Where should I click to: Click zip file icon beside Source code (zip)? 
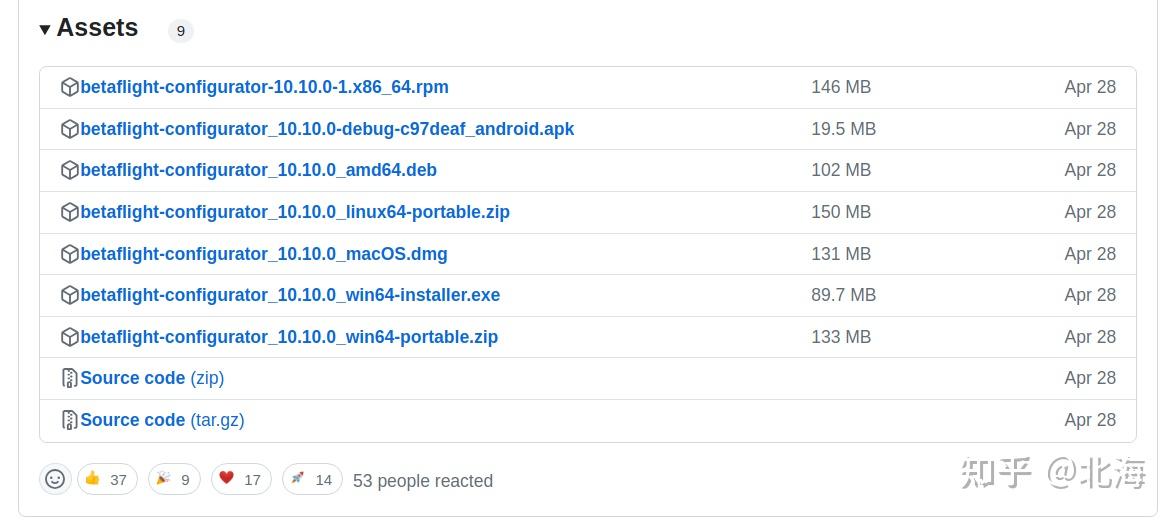(x=70, y=379)
